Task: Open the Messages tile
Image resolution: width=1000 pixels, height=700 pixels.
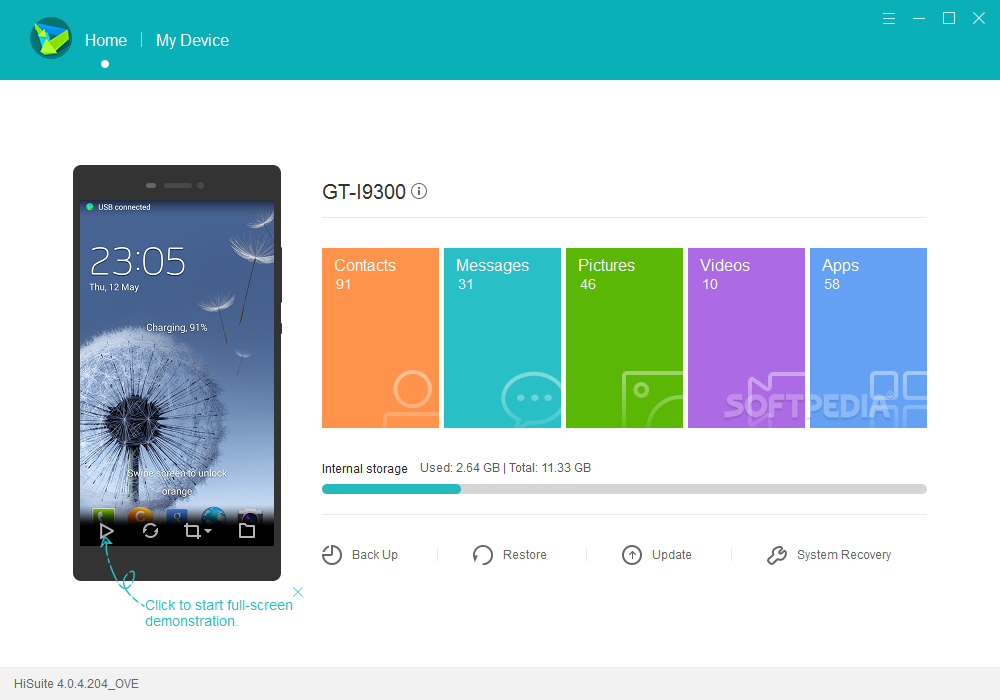Action: (x=502, y=338)
